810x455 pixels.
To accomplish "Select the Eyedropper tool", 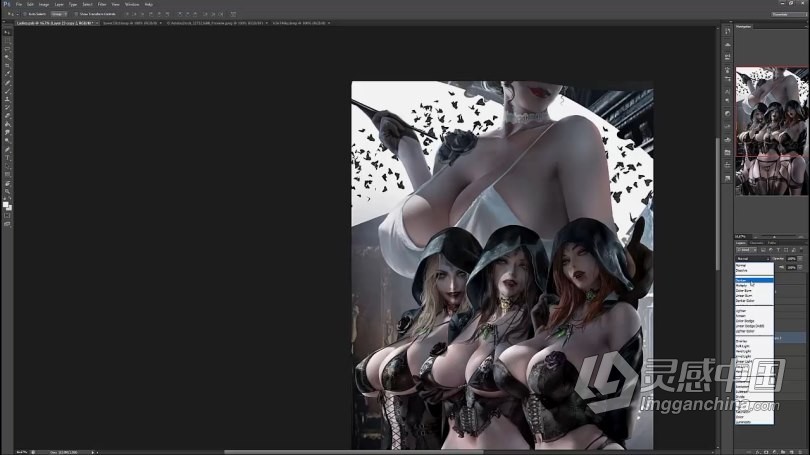I will coord(7,74).
